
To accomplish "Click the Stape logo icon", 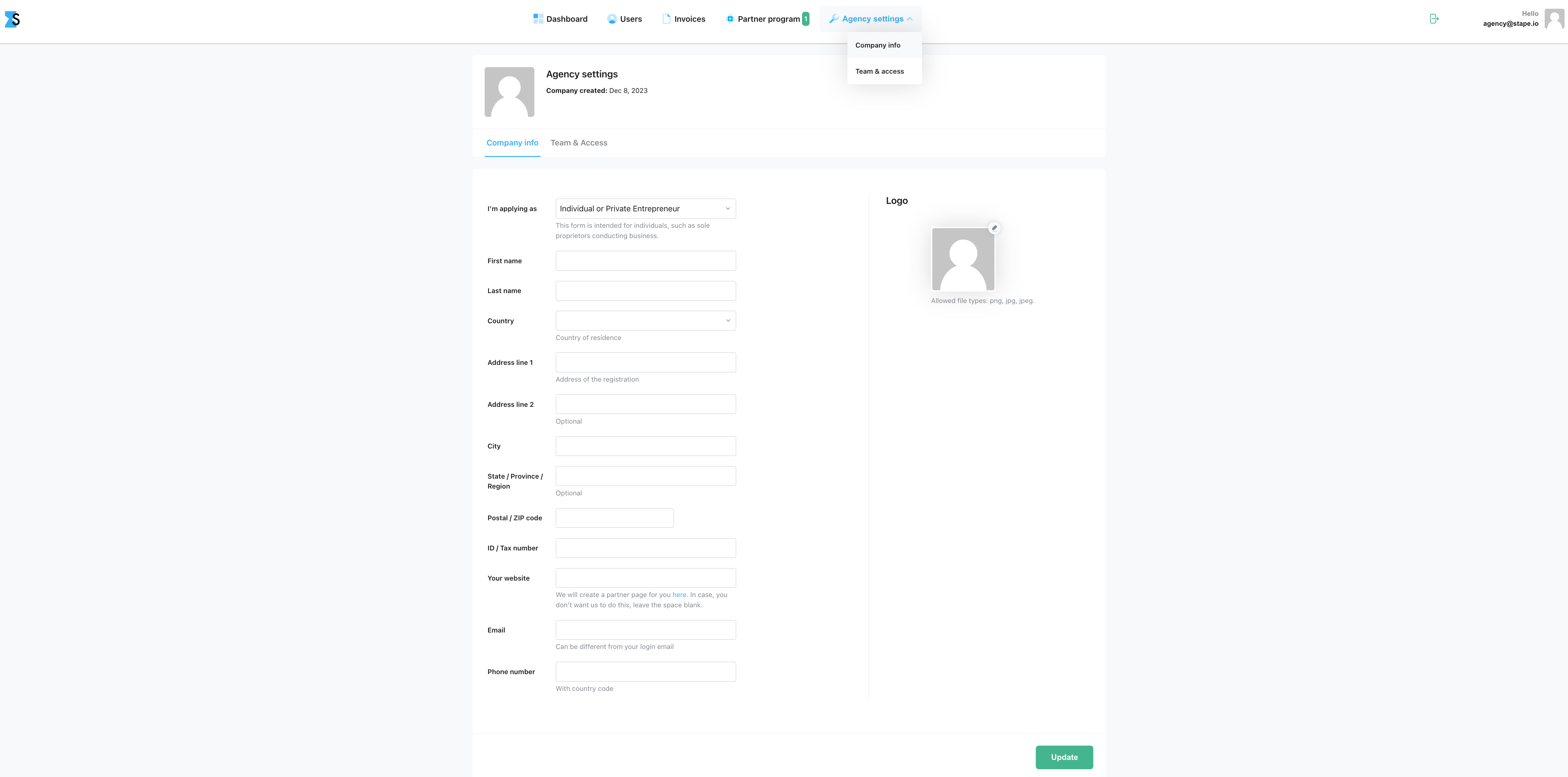I will [12, 20].
